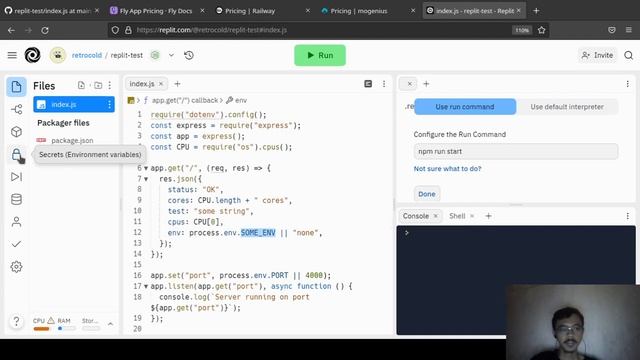This screenshot has height=360, width=640.
Task: Open the Help question mark icon
Action: 16,321
